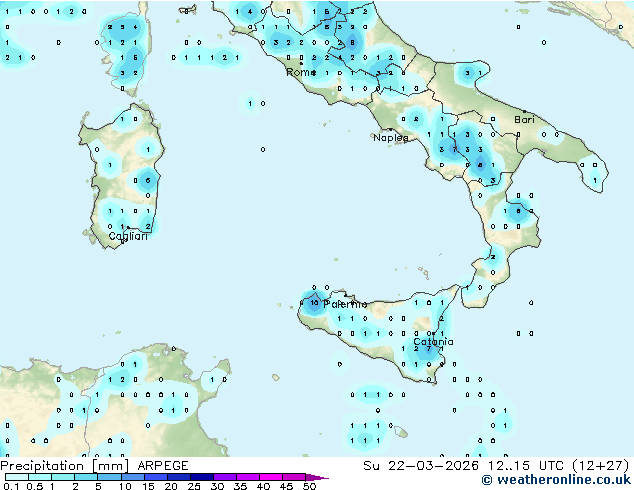Click the Cagliari city label
The width and height of the screenshot is (634, 490).
pos(128,236)
